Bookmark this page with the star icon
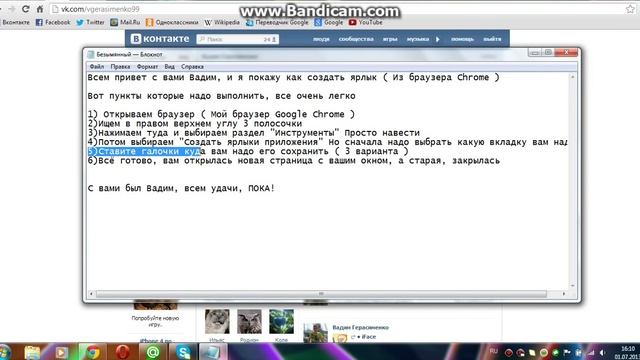The width and height of the screenshot is (640, 360). [630, 9]
